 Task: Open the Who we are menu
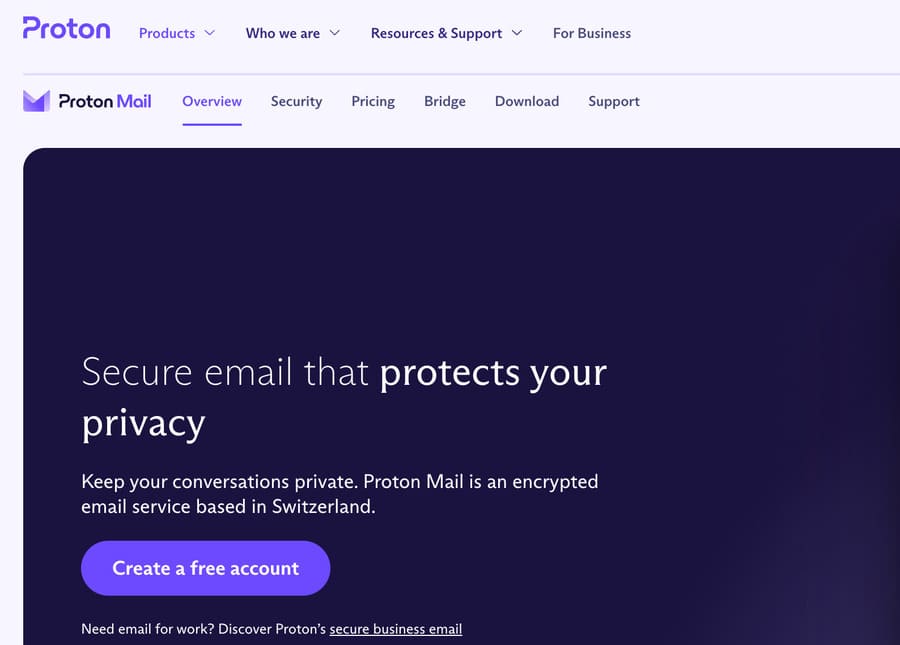(x=283, y=33)
